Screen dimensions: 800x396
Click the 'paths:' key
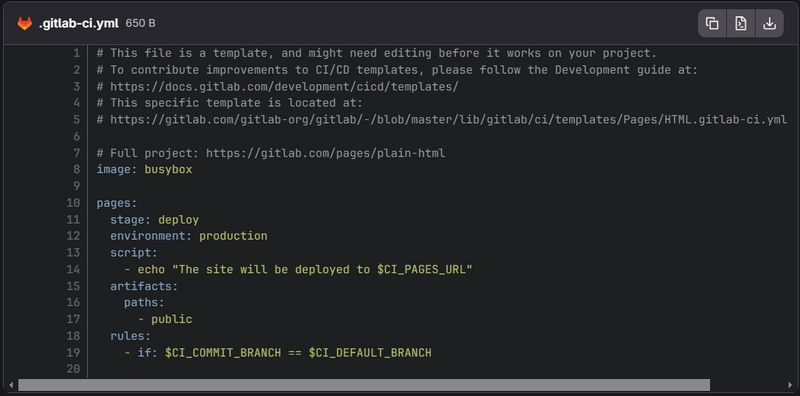click(x=144, y=303)
